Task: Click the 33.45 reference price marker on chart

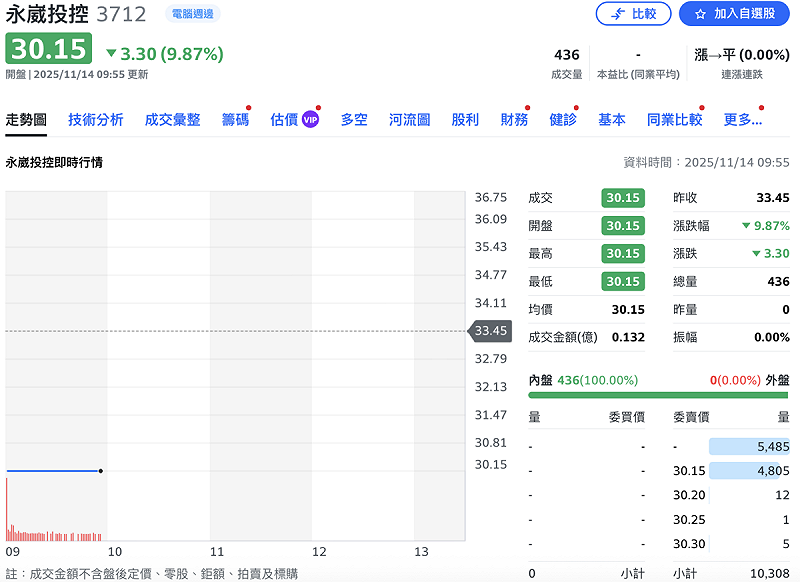Action: pyautogui.click(x=489, y=330)
